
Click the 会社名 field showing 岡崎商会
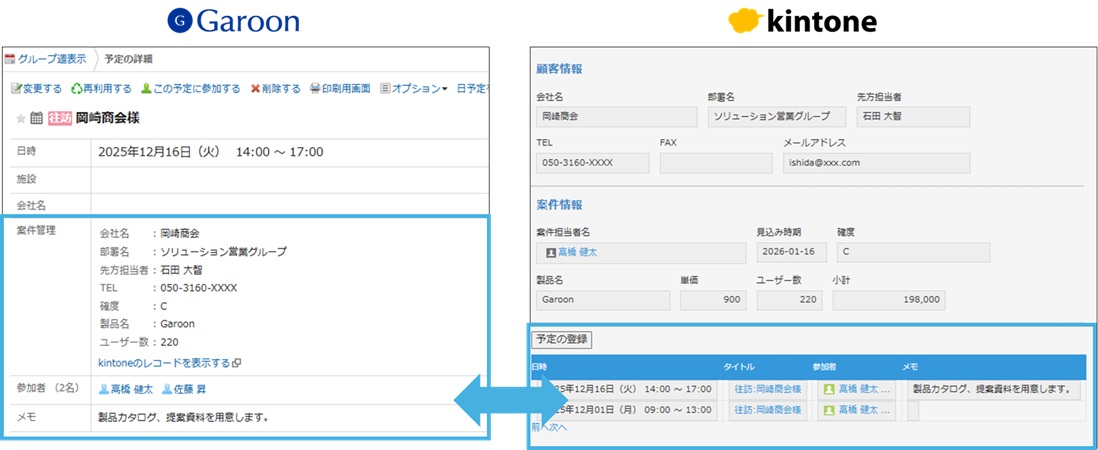click(x=617, y=116)
